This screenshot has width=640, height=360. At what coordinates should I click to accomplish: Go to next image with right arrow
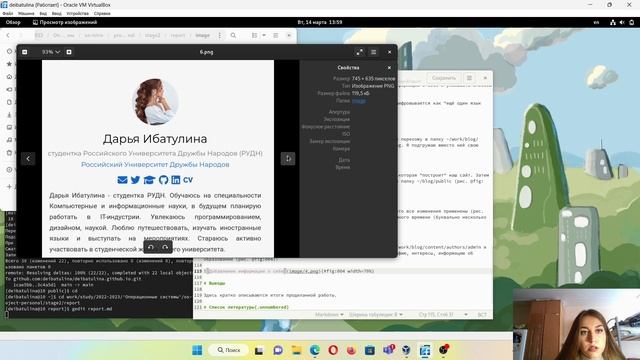point(288,159)
